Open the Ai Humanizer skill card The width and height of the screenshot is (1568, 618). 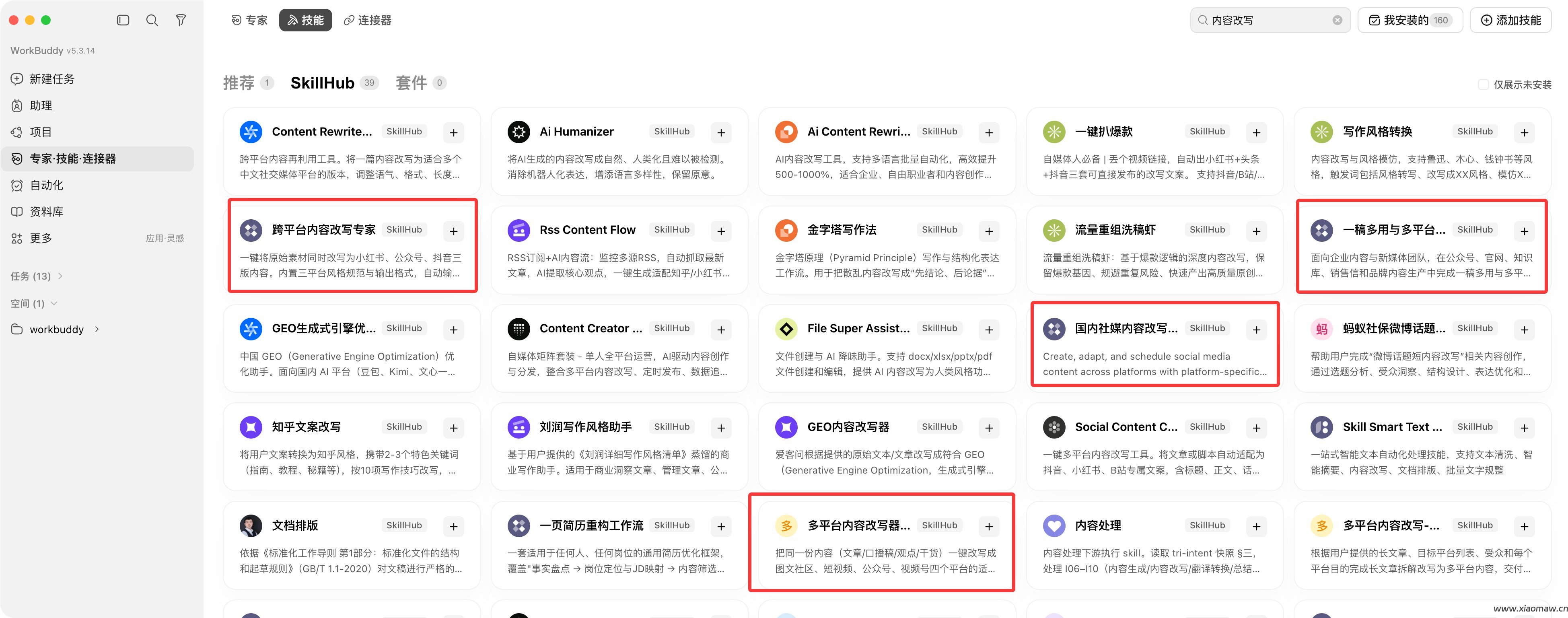[619, 151]
